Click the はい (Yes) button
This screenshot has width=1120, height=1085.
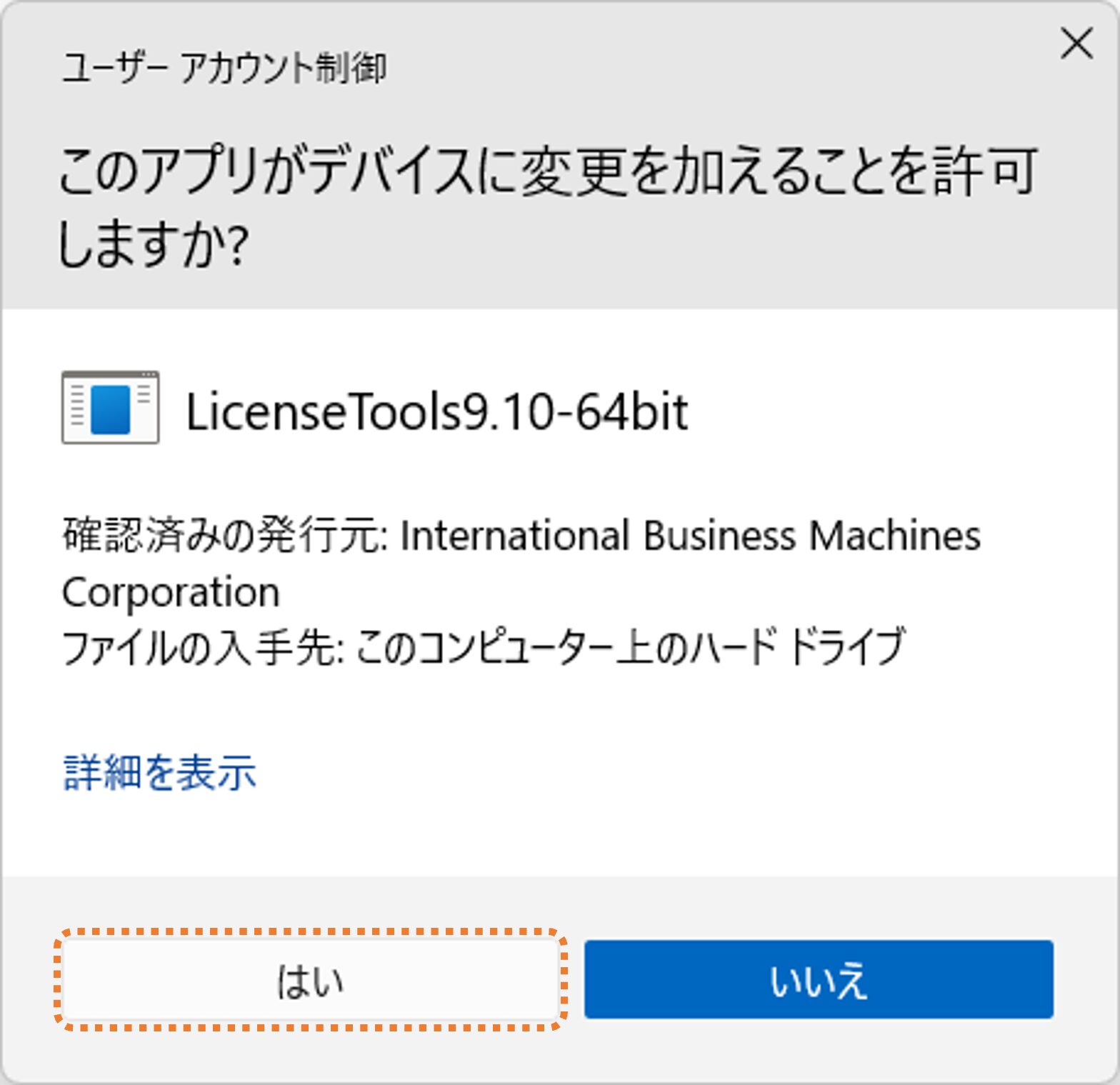tap(311, 979)
